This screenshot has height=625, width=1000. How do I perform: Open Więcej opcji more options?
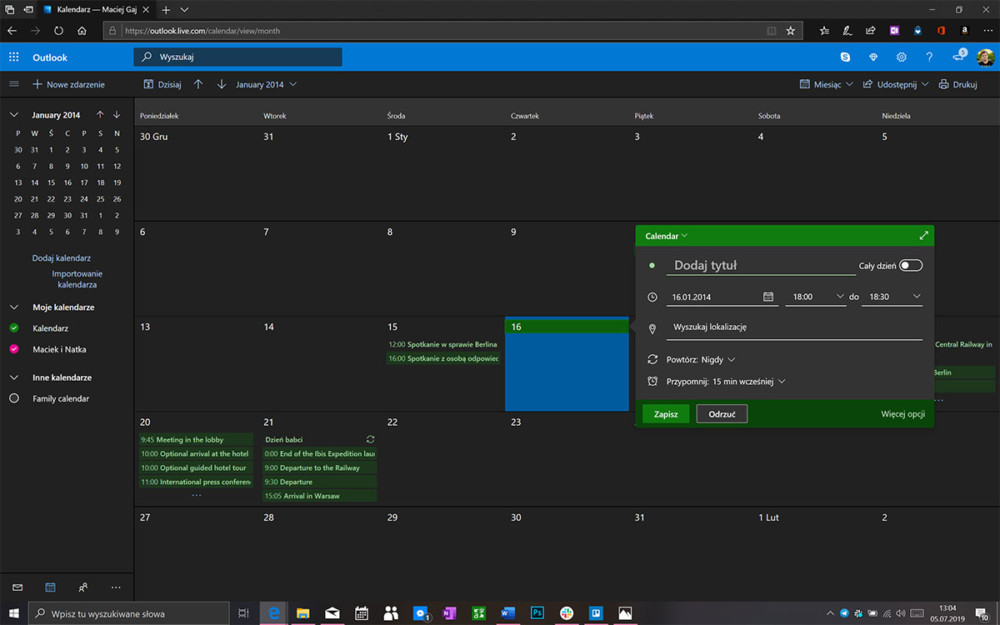(x=902, y=414)
